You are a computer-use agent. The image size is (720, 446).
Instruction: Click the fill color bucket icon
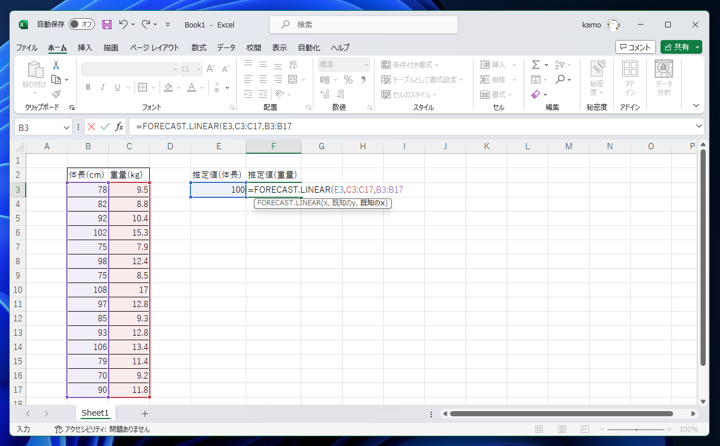169,87
